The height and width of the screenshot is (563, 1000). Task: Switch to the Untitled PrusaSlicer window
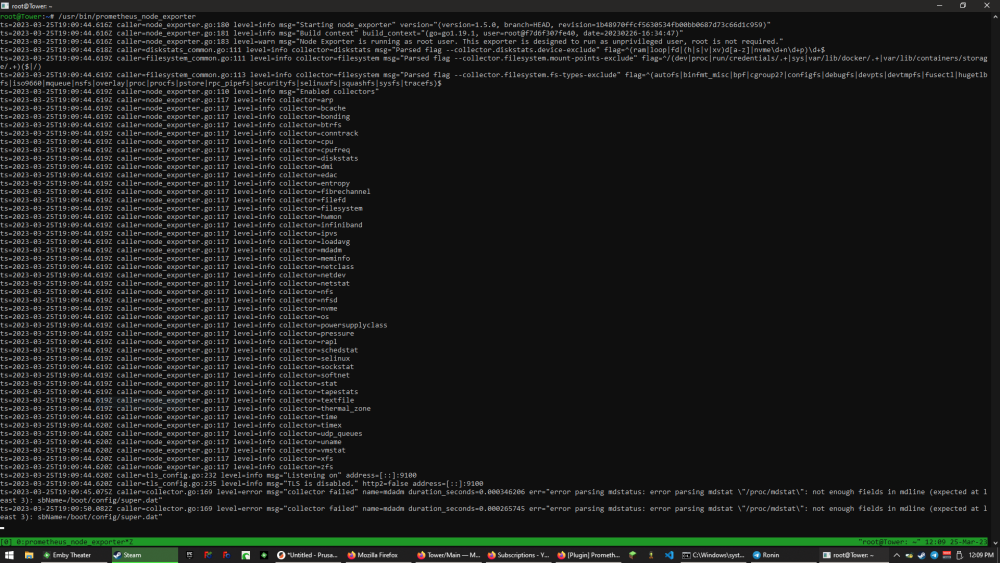[309, 555]
